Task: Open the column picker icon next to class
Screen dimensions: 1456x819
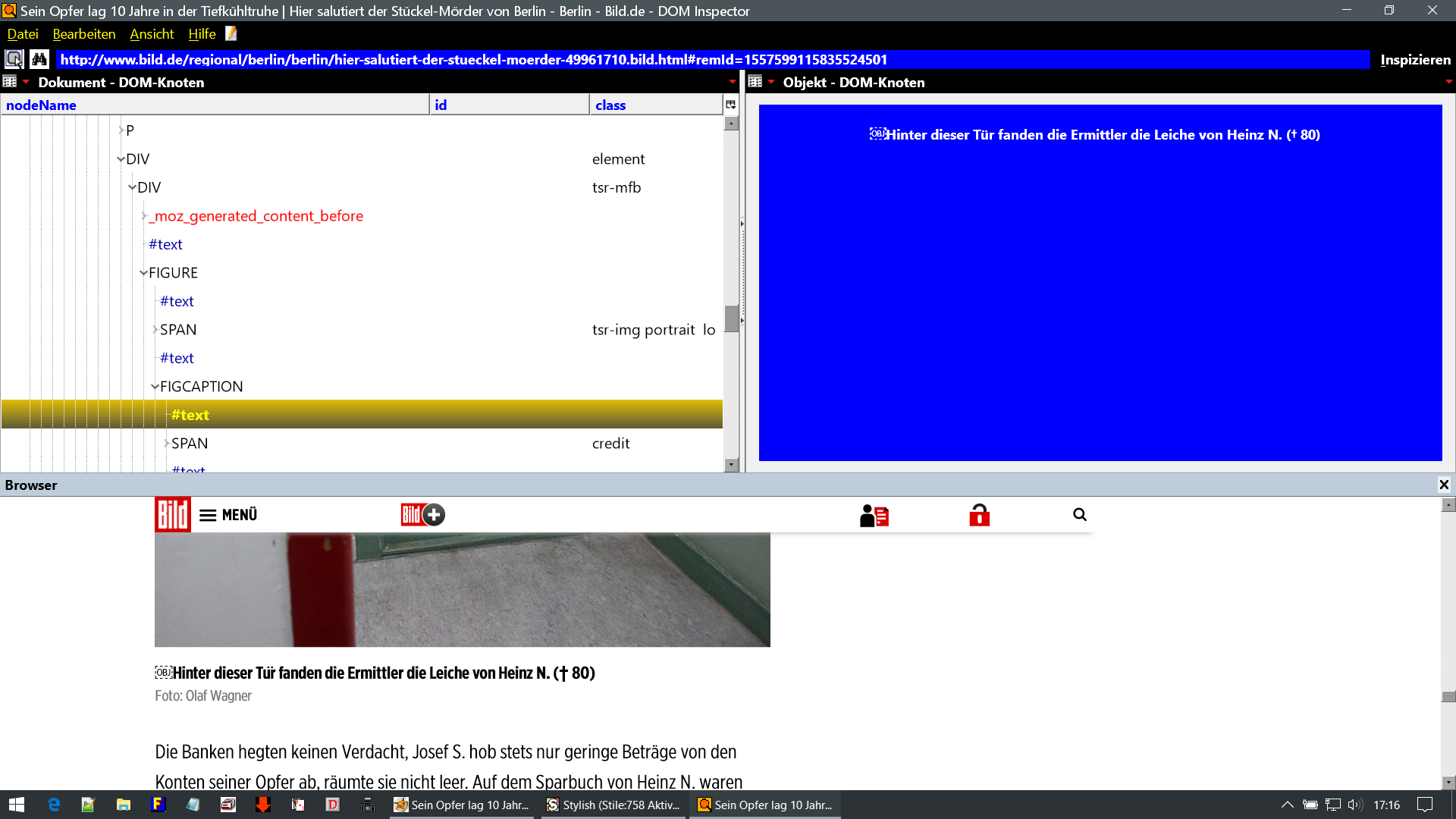Action: (730, 105)
